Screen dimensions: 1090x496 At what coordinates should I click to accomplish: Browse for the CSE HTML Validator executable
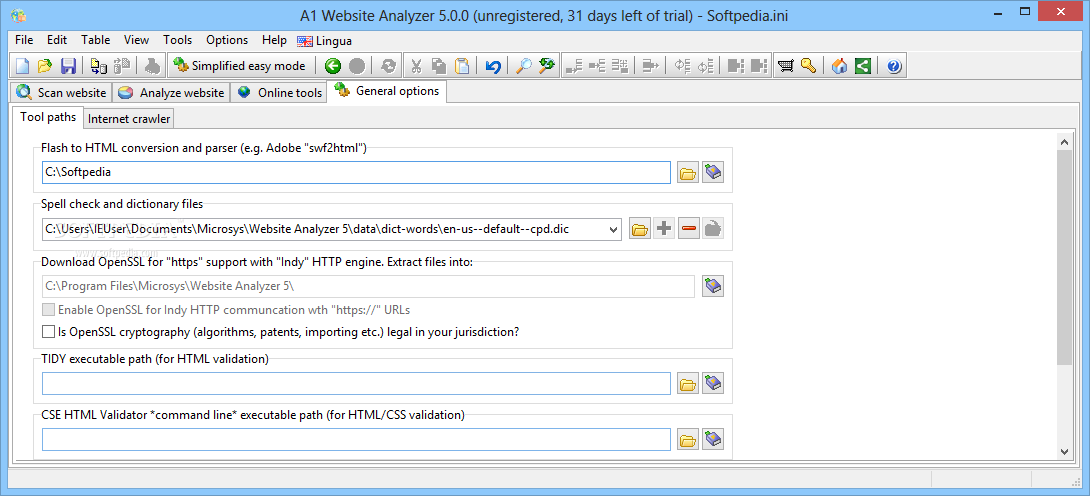[x=688, y=439]
